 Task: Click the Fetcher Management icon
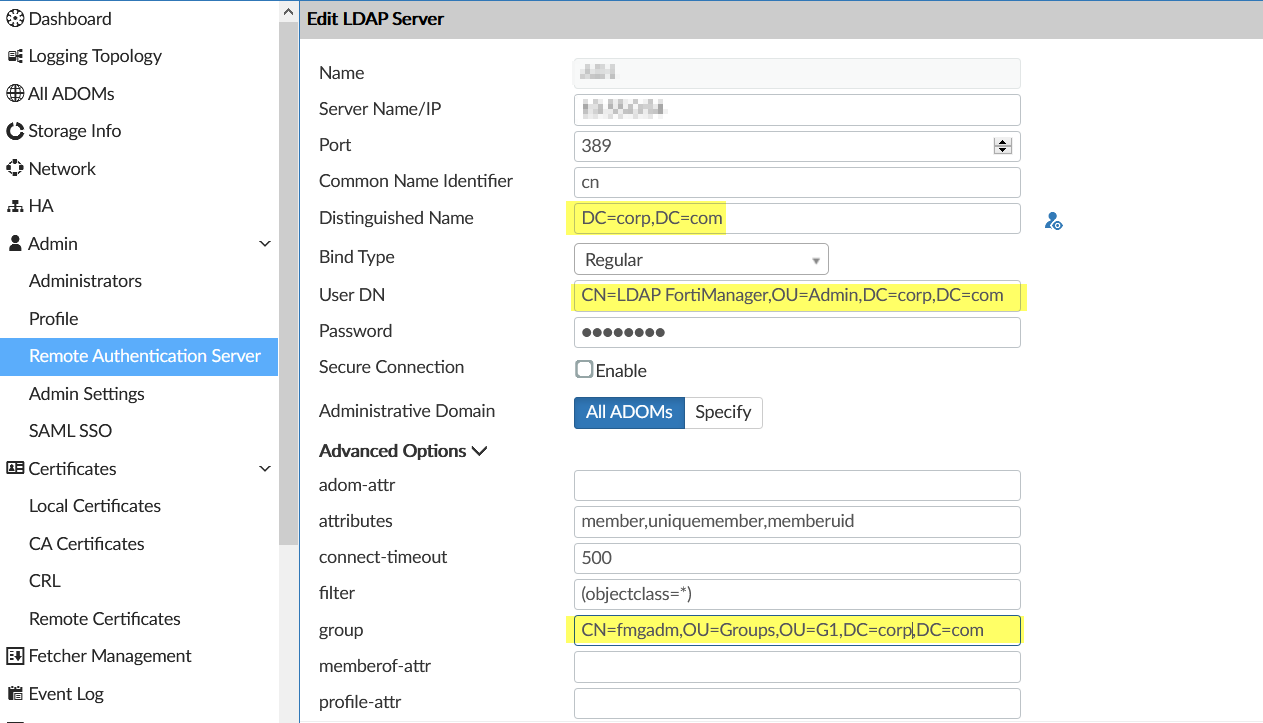(15, 656)
